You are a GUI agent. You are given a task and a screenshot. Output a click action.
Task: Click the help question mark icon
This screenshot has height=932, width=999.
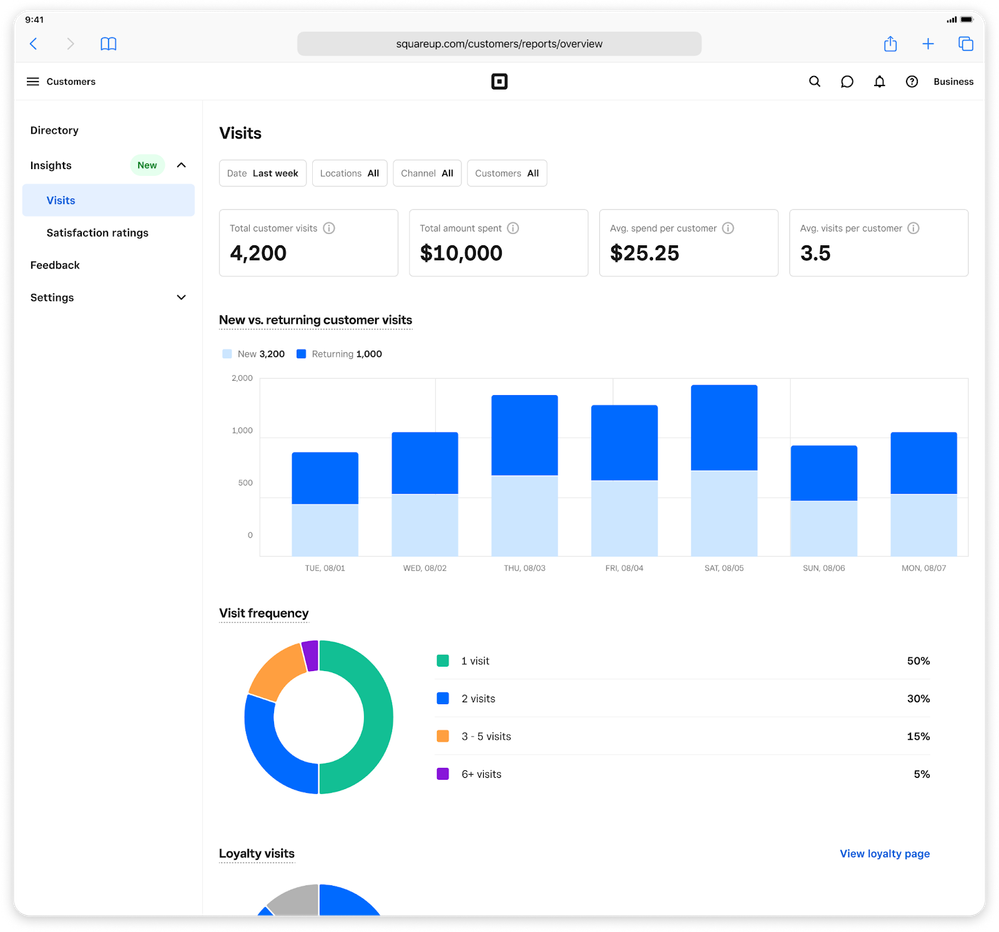tap(912, 82)
